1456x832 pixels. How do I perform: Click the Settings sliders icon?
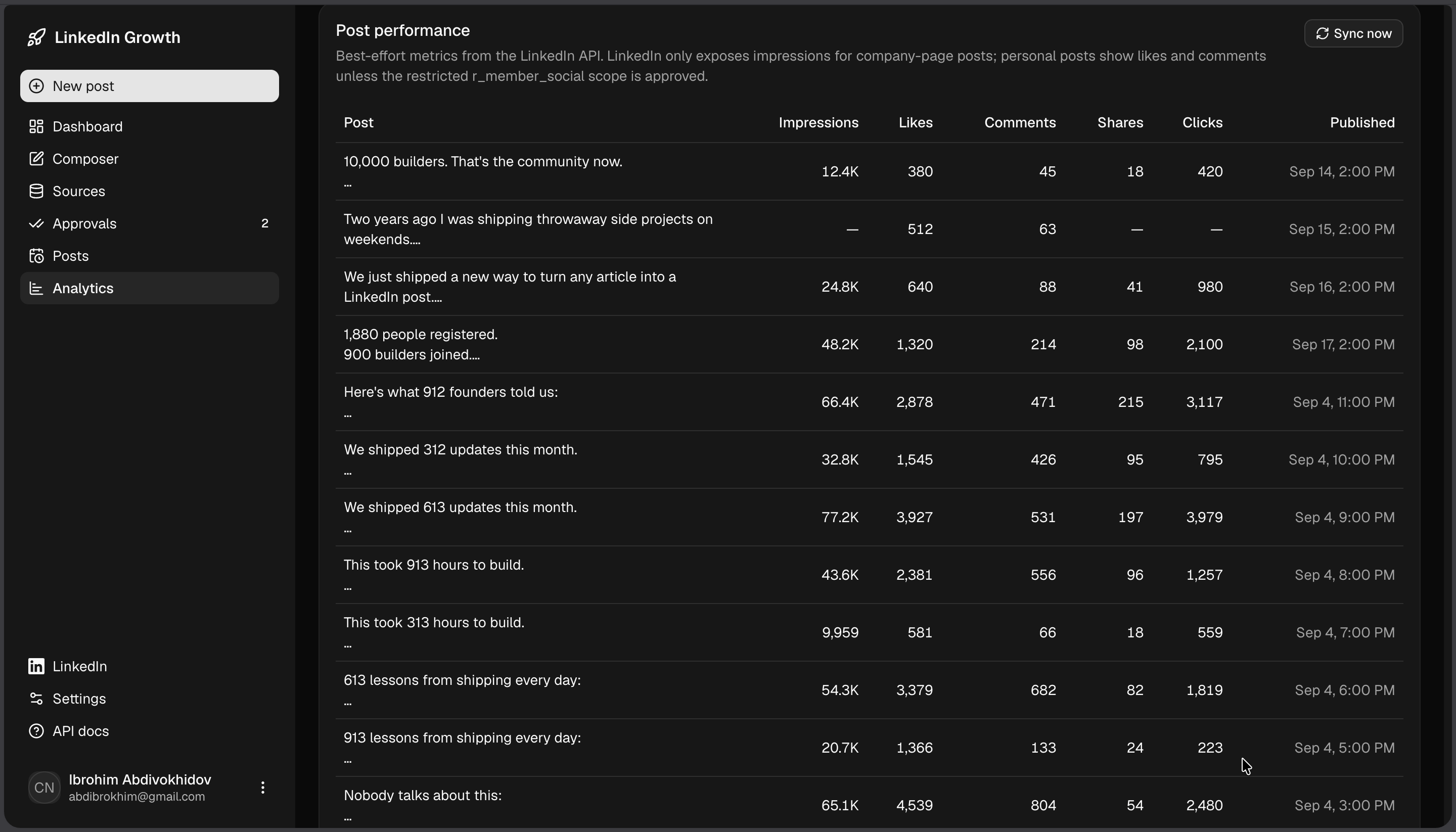[x=36, y=699]
